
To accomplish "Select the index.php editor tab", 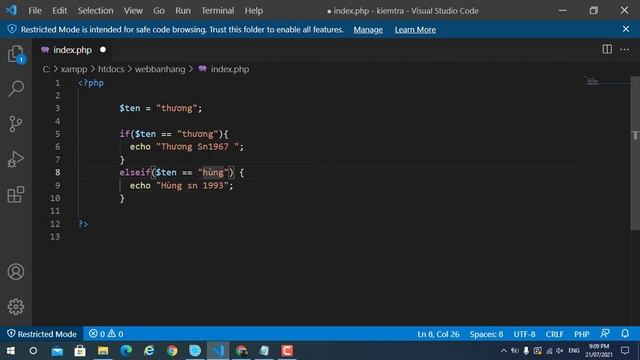I will [72, 50].
